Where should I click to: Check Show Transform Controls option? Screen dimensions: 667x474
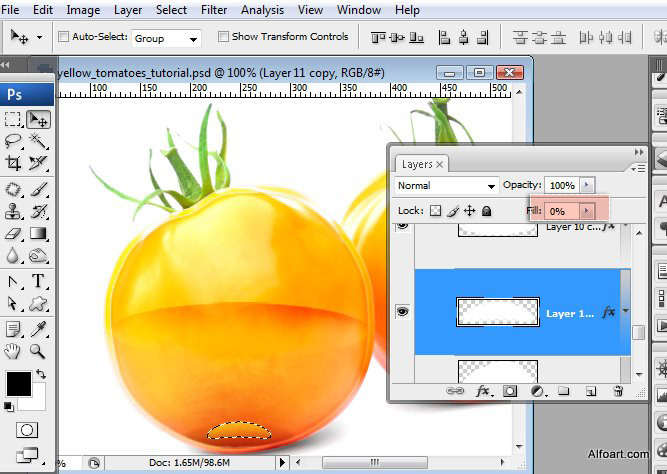[222, 37]
